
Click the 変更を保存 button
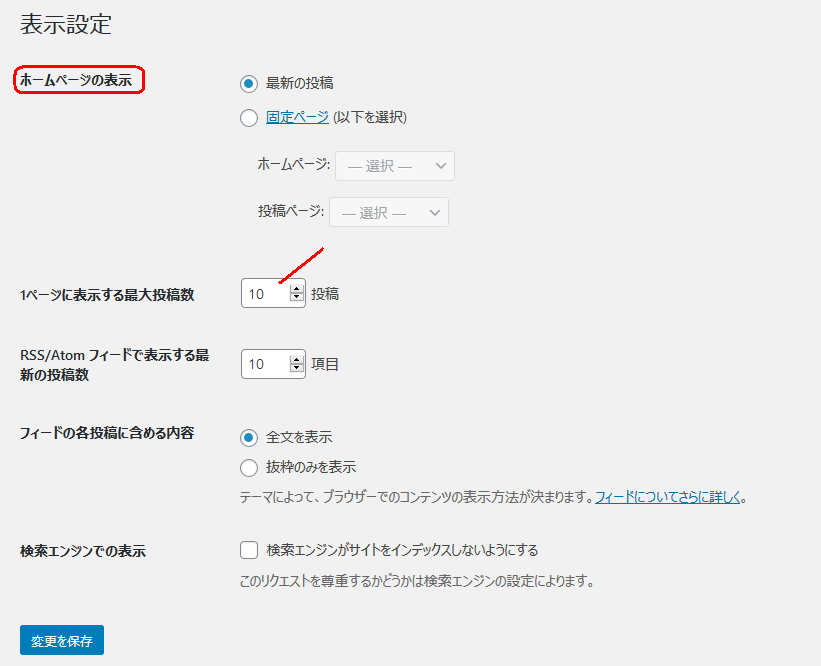point(62,640)
